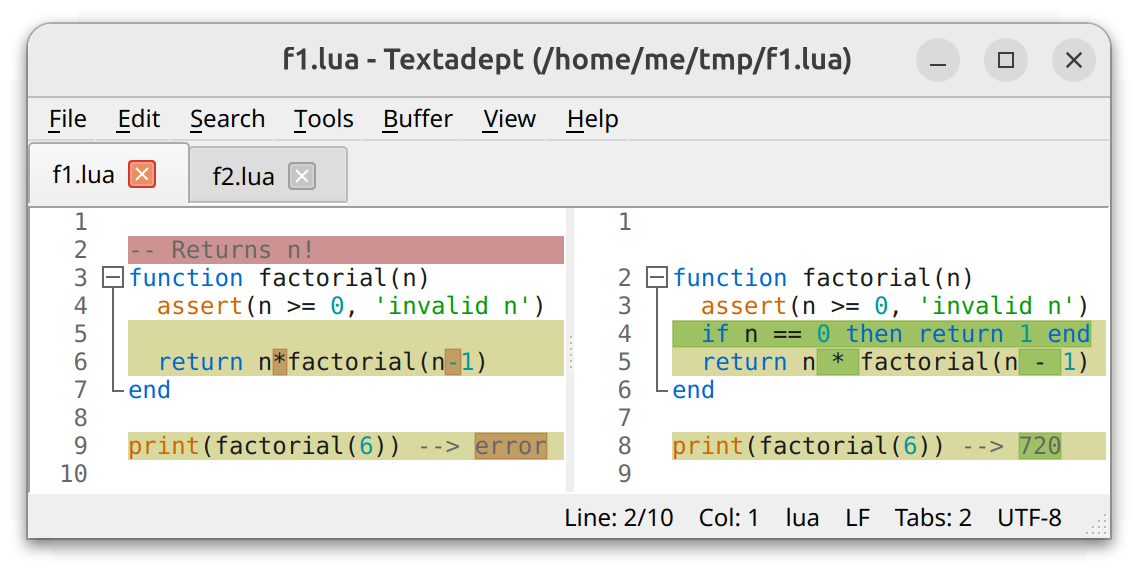The width and height of the screenshot is (1138, 572).
Task: Collapse function fold marker in right pane
Action: click(657, 277)
